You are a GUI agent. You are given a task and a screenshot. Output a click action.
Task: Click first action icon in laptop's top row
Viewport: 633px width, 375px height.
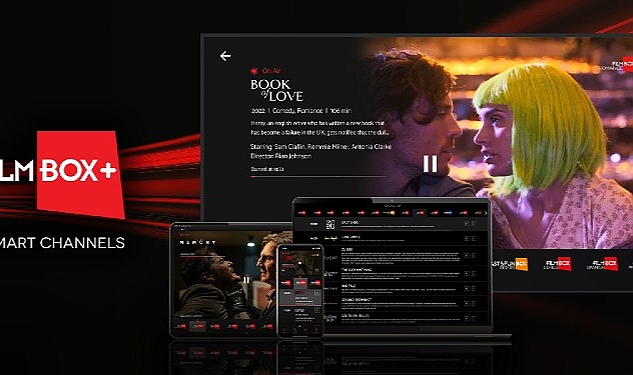(466, 224)
